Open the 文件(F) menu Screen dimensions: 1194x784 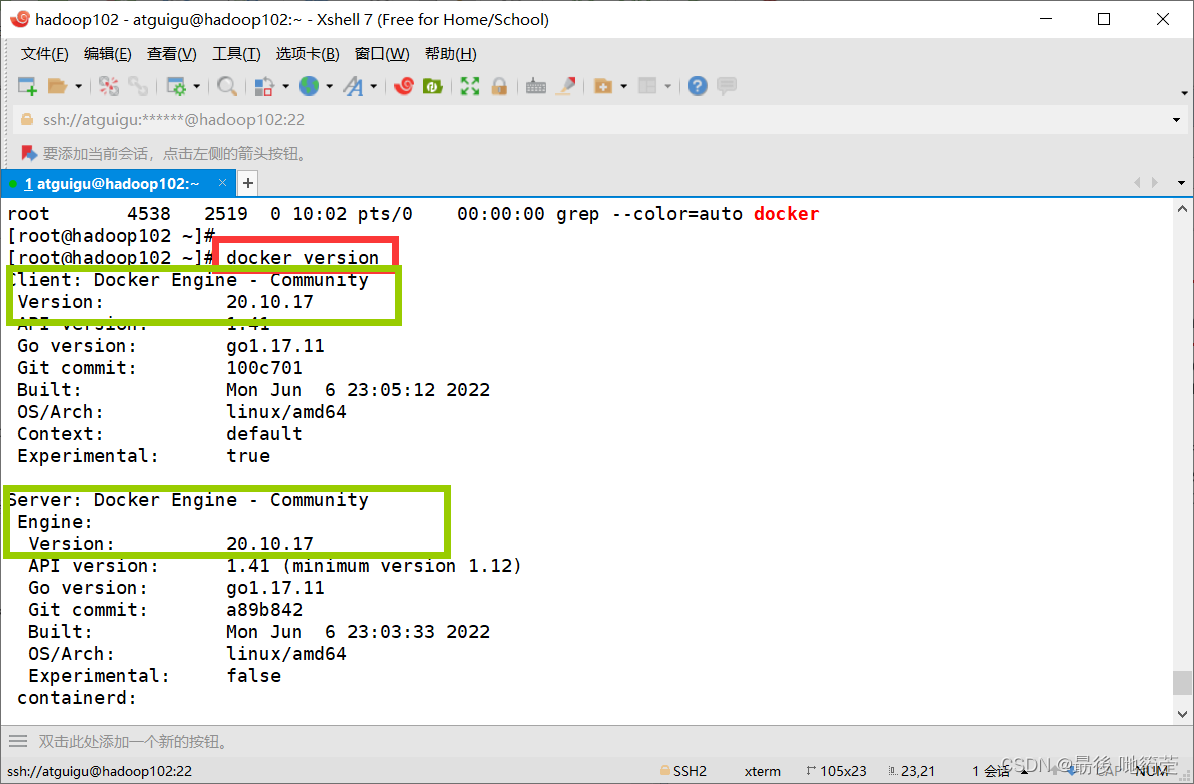pyautogui.click(x=45, y=54)
